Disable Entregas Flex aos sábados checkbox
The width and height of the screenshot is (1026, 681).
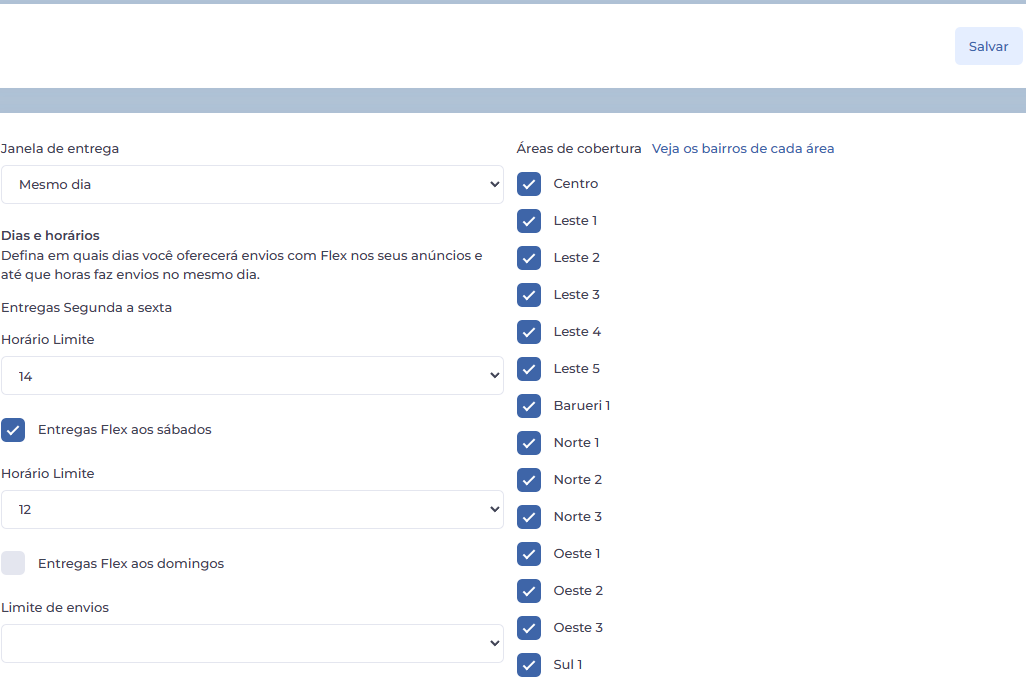click(14, 430)
